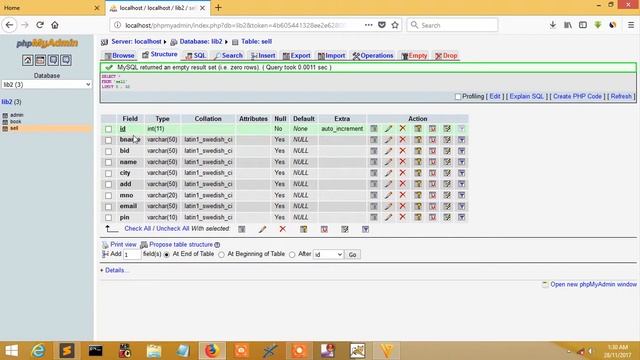Click the Firefox reload page icon
The height and width of the screenshot is (360, 640).
(40, 25)
